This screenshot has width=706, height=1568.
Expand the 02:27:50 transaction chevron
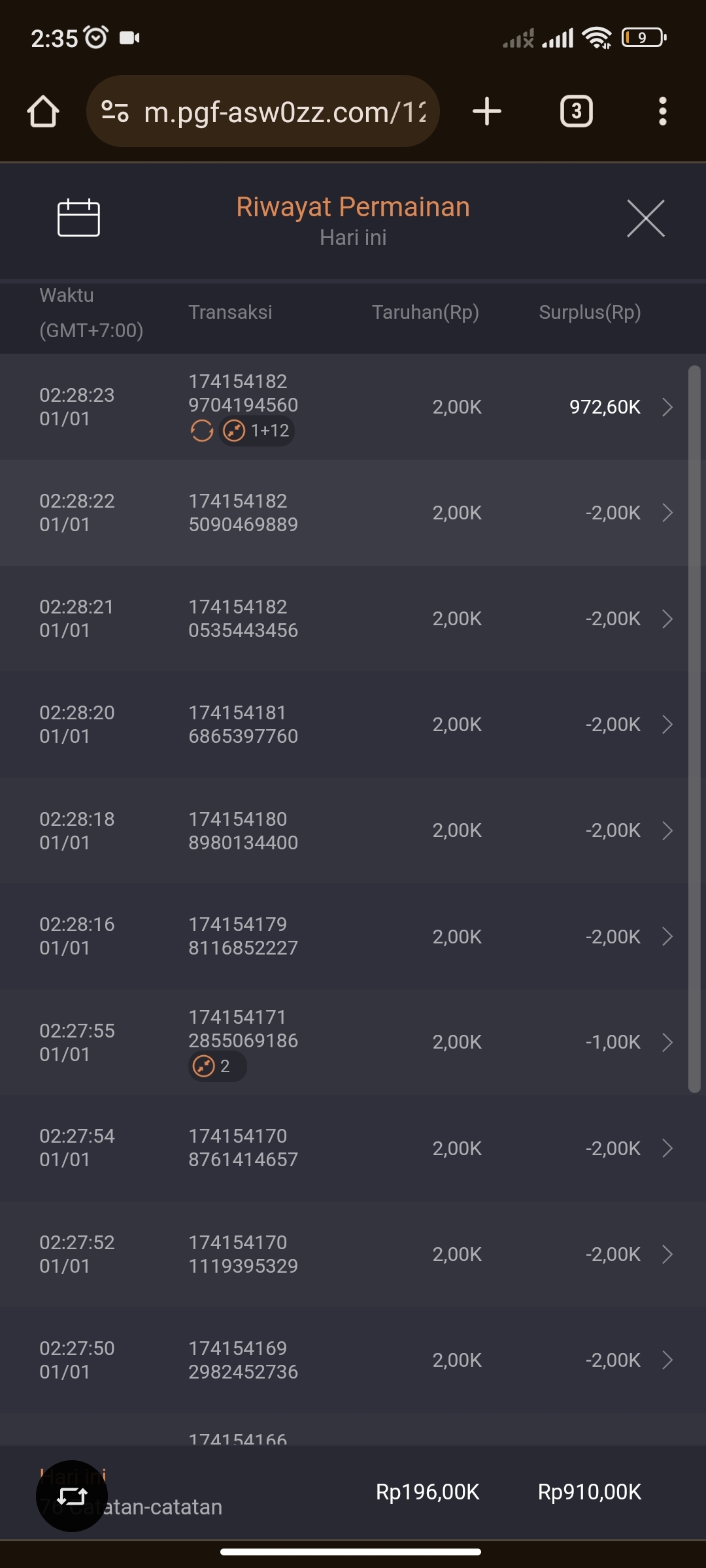pyautogui.click(x=667, y=1360)
